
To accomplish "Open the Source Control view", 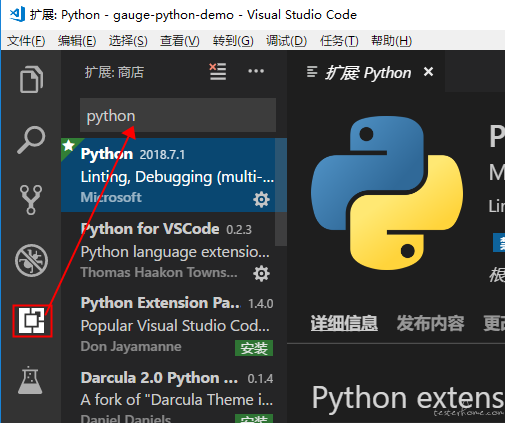I will click(31, 200).
